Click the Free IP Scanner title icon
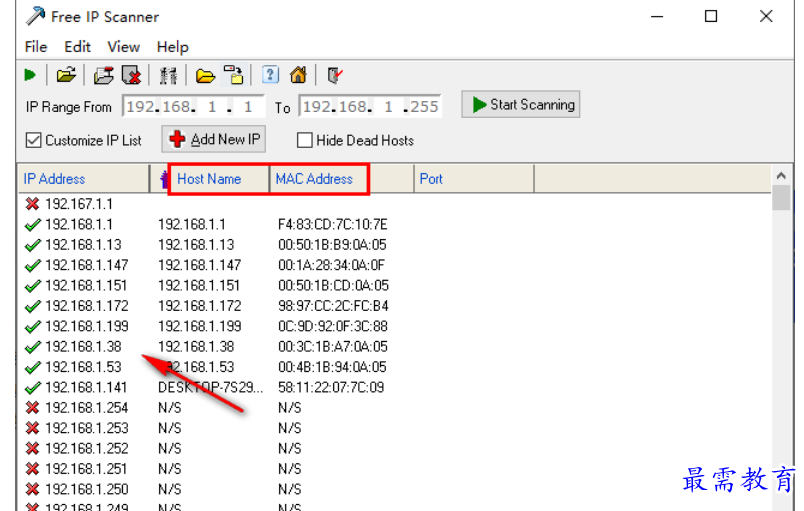804x511 pixels. click(x=35, y=16)
